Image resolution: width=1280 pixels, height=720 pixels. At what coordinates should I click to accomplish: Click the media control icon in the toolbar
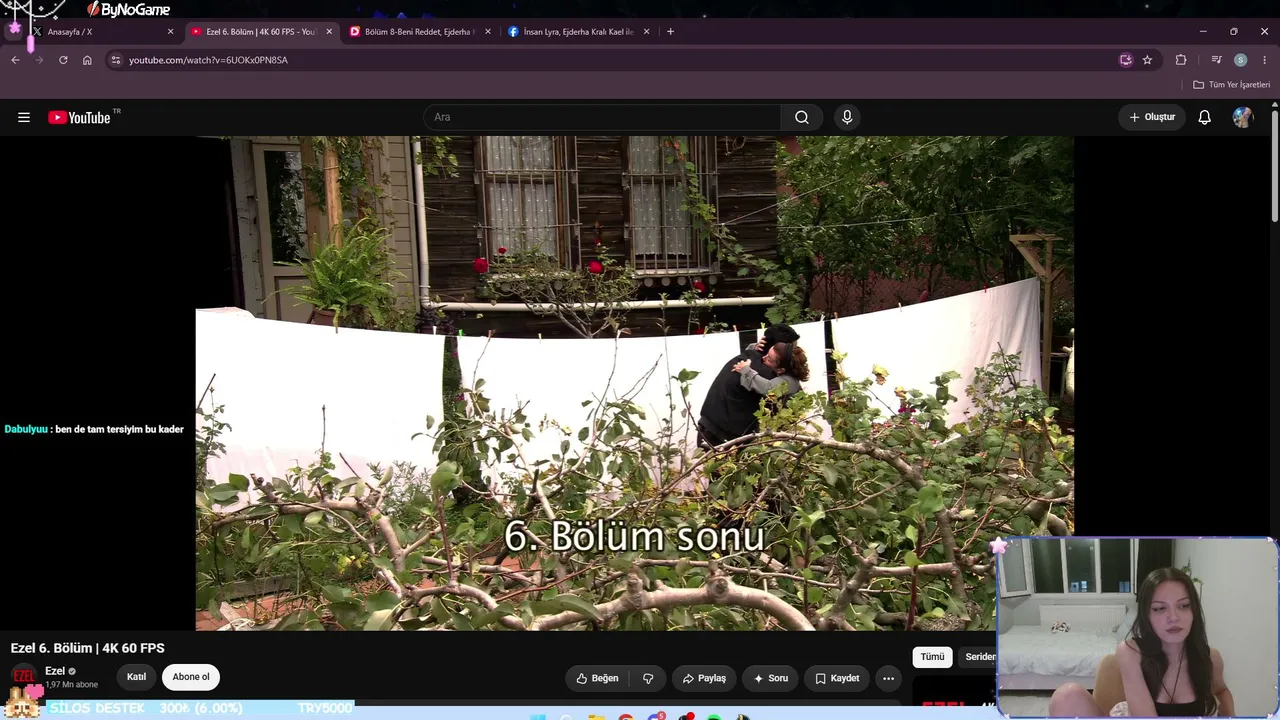click(x=1216, y=60)
